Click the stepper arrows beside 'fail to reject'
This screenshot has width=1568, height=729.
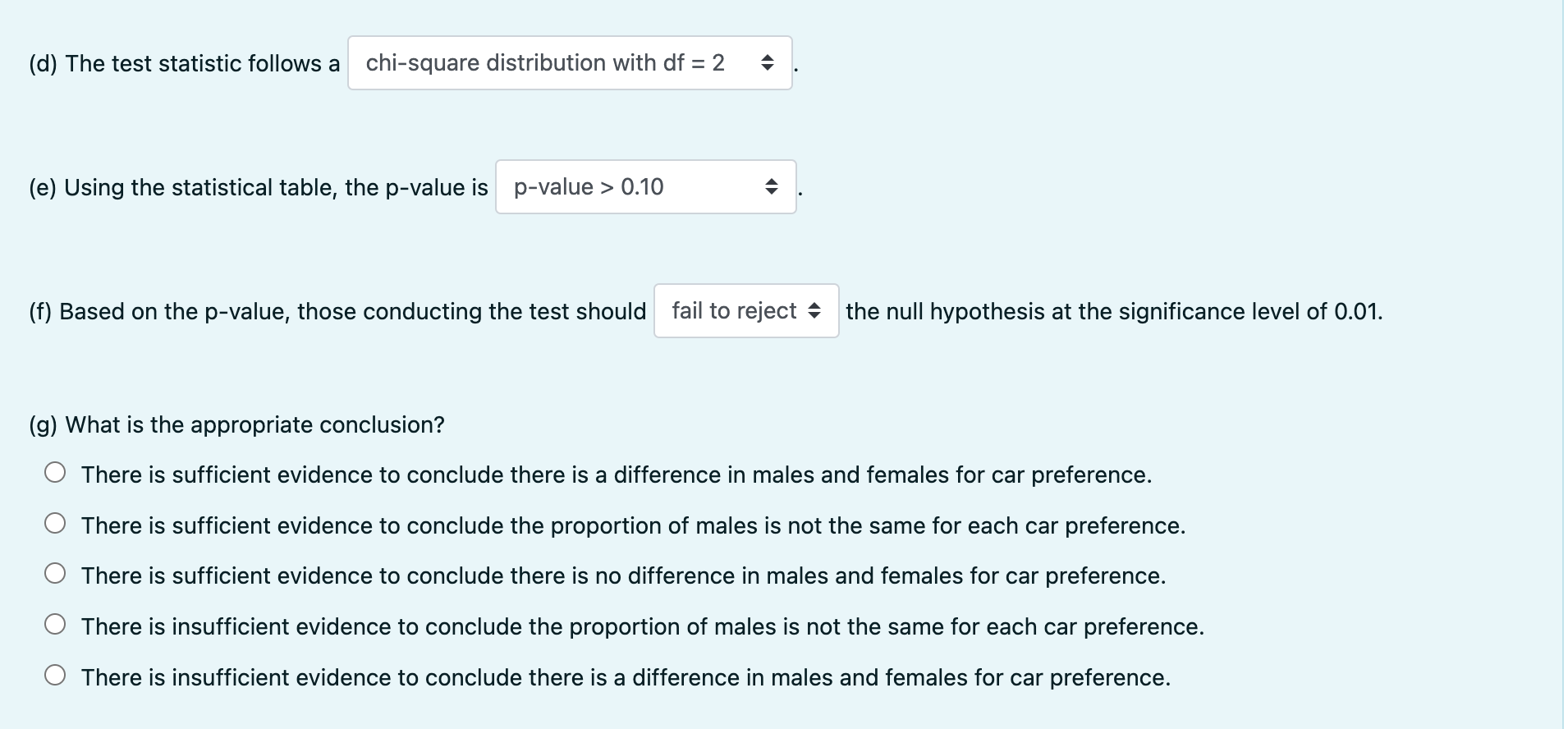(815, 311)
